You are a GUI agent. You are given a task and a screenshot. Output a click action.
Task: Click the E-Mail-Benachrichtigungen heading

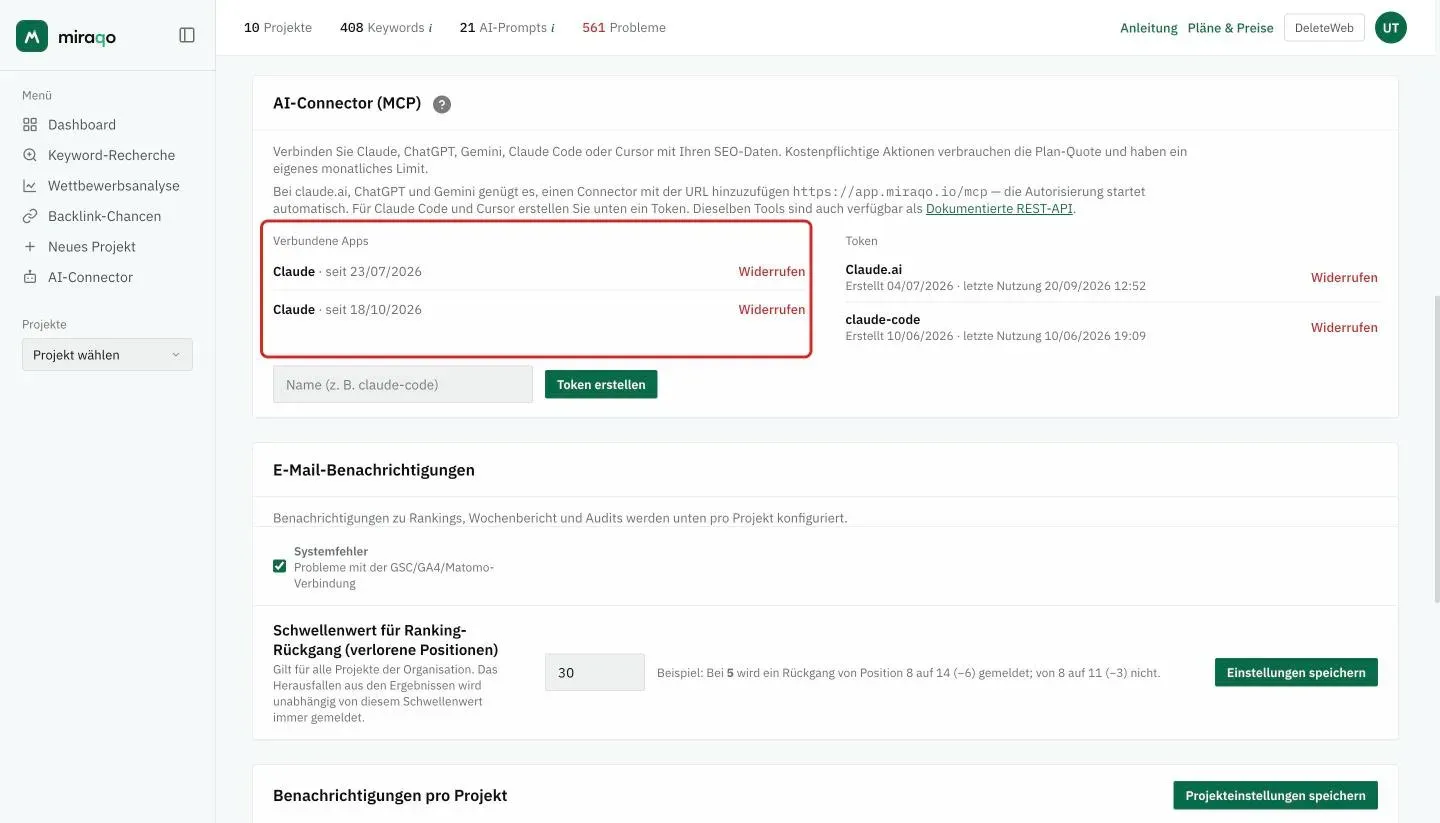tap(374, 470)
